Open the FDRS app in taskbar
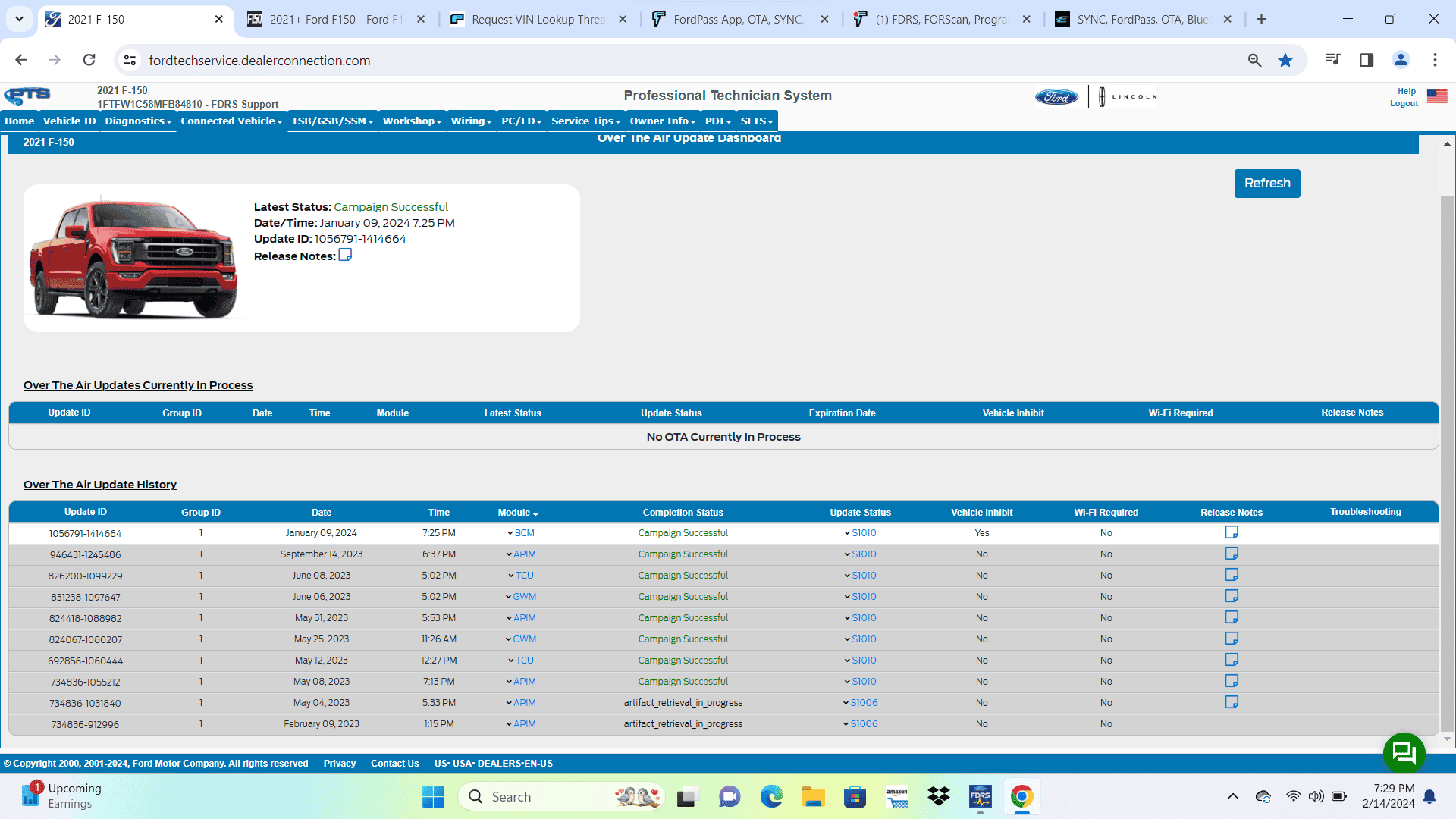The image size is (1456, 819). coord(980,797)
